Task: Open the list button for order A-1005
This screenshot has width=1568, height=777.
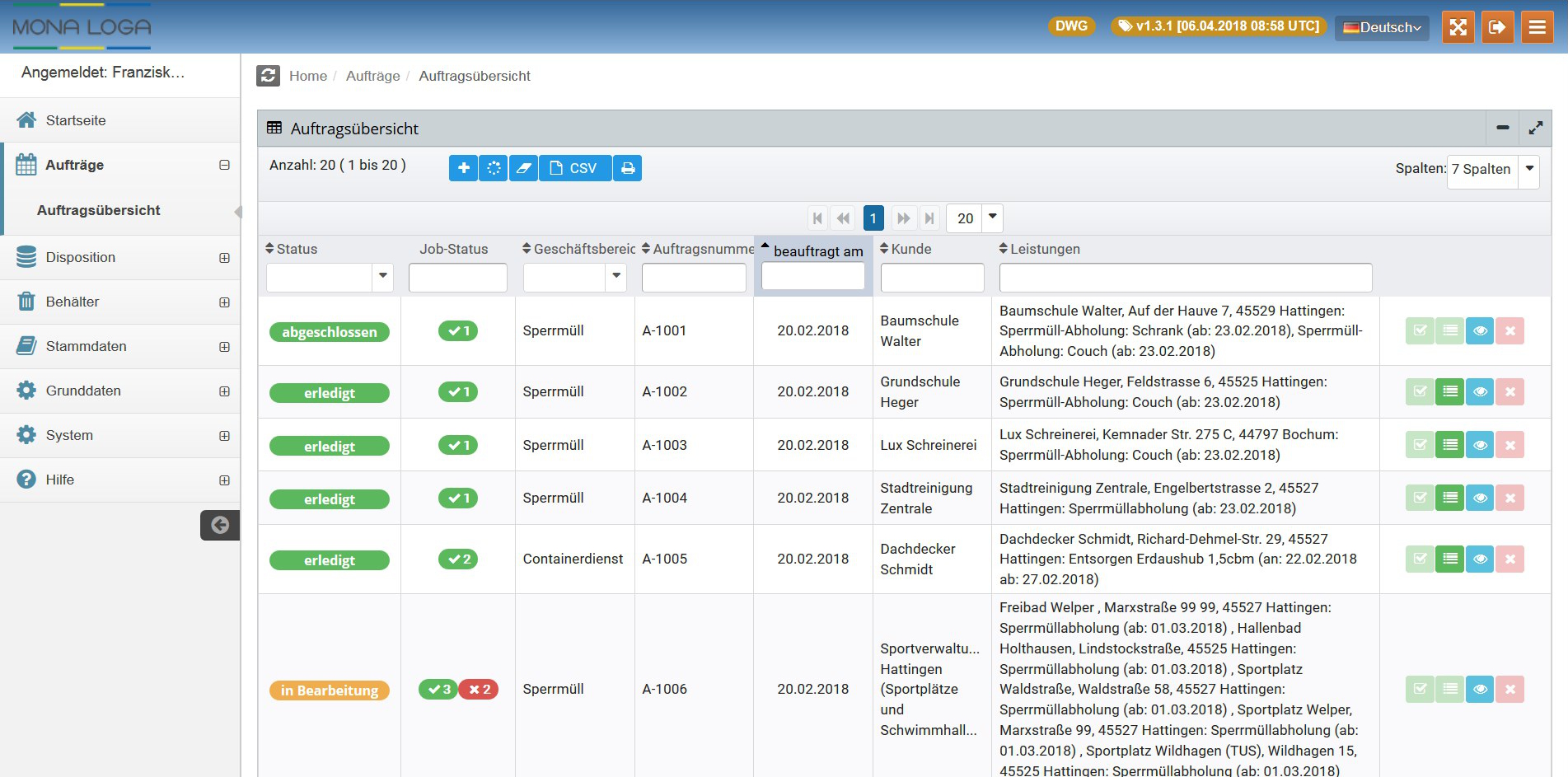Action: click(x=1450, y=559)
